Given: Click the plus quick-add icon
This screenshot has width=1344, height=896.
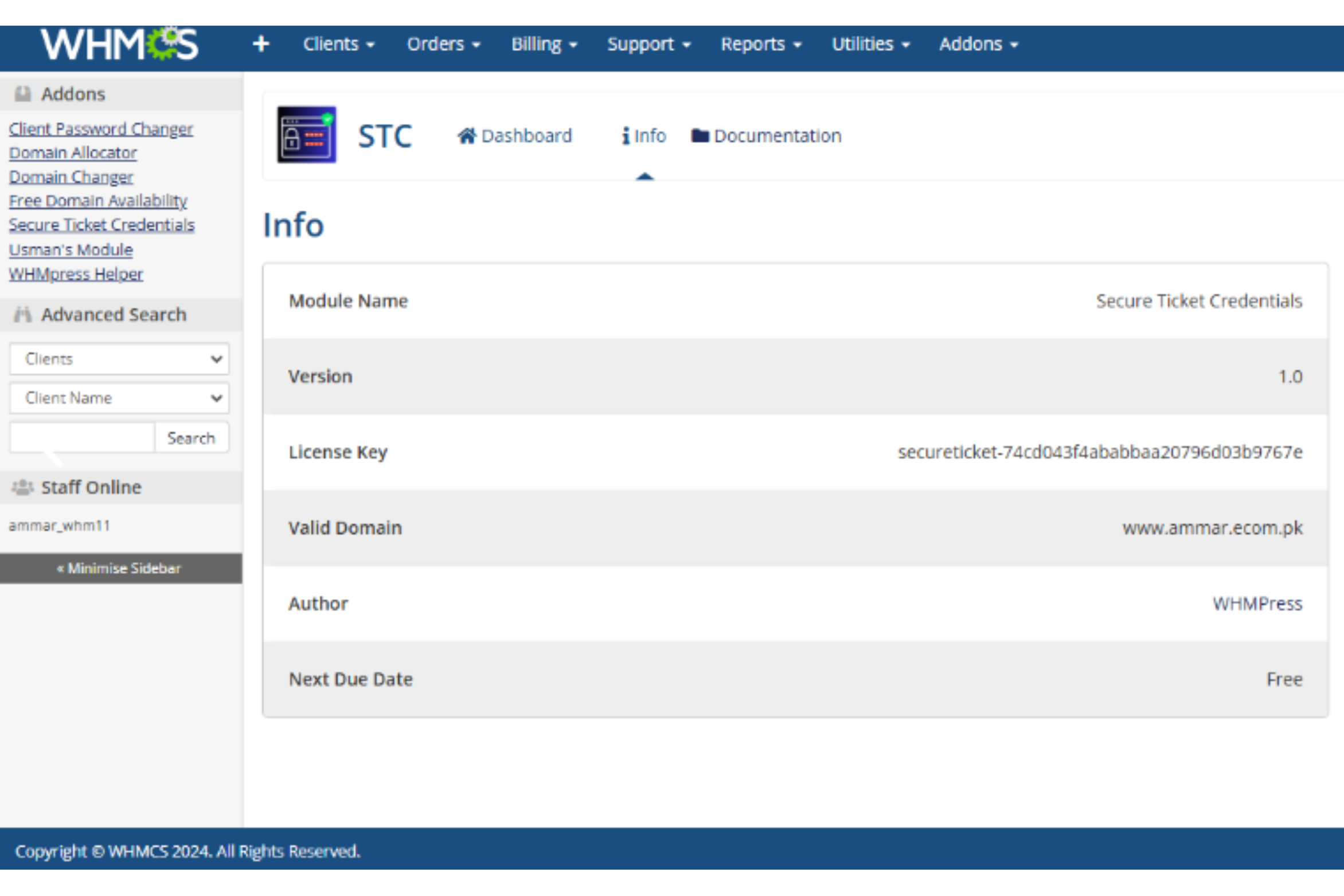Looking at the screenshot, I should [261, 44].
